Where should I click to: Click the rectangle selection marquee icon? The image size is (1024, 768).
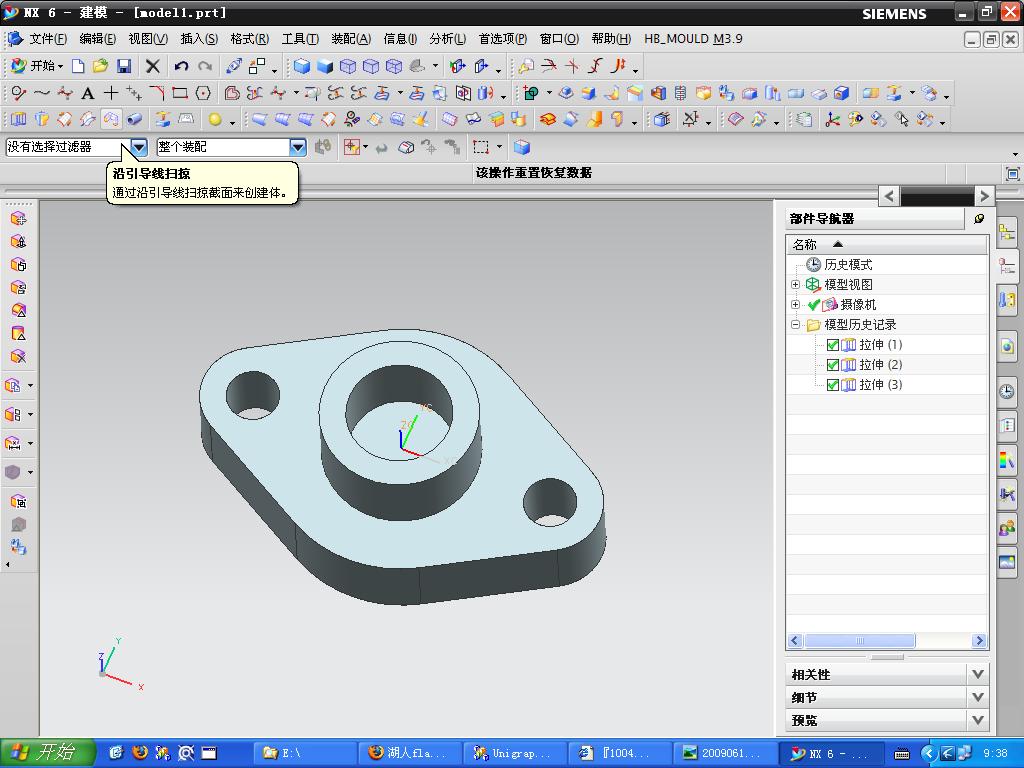tap(481, 148)
